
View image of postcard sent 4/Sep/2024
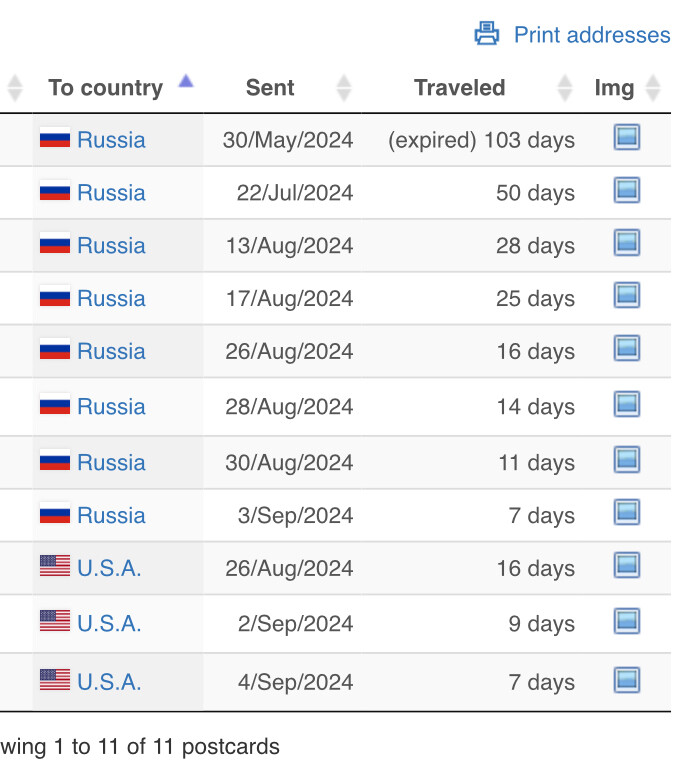(x=627, y=680)
